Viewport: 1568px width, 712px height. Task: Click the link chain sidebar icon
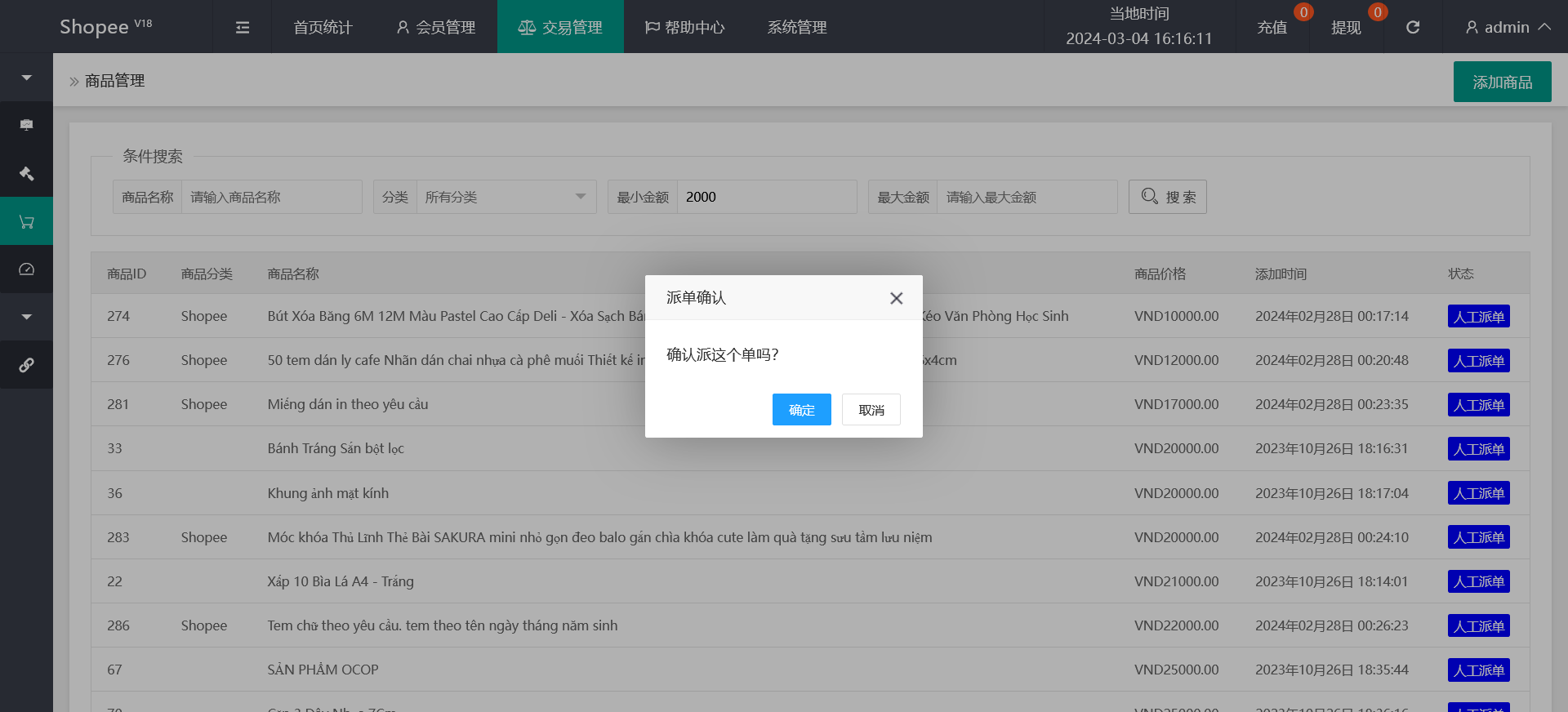(26, 365)
